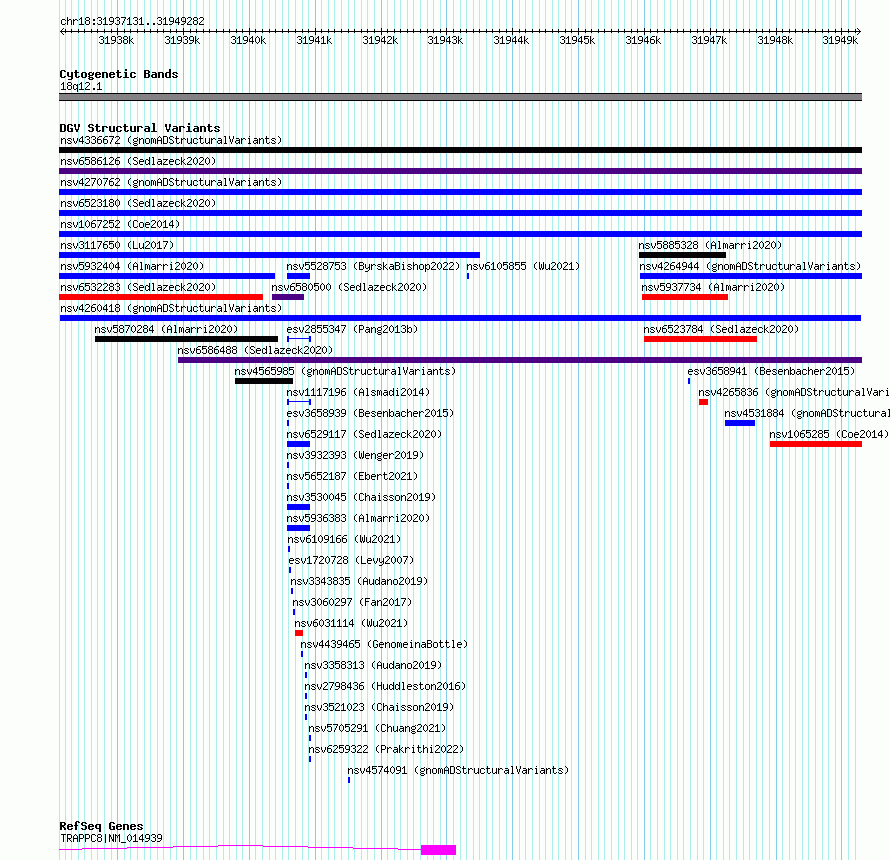Click the purple nsv6580500 variant bar
This screenshot has height=860, width=890.
tap(288, 297)
